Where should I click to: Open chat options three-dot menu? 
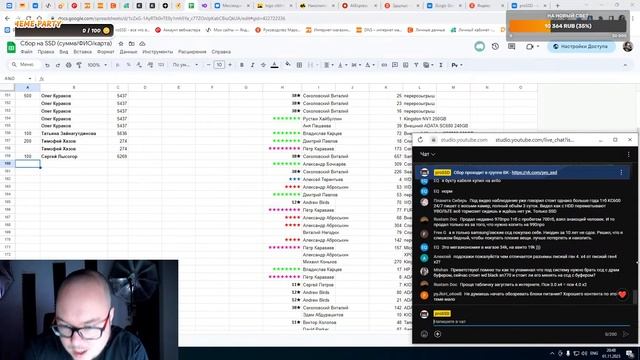coord(629,154)
